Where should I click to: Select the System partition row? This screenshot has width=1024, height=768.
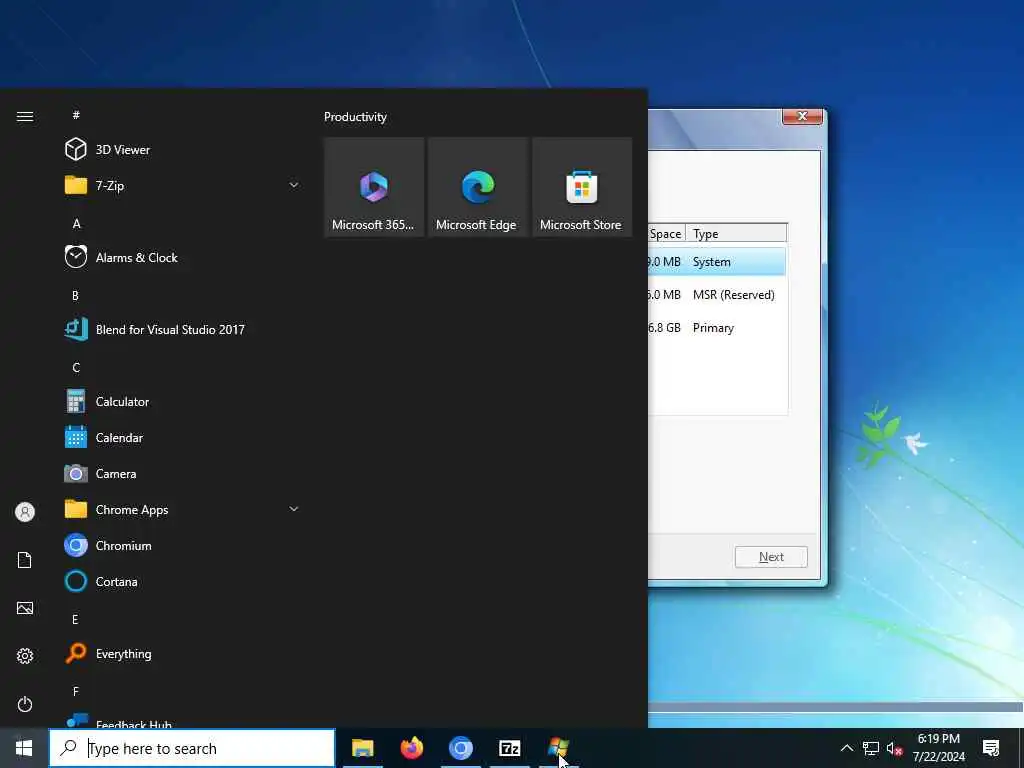click(x=717, y=262)
